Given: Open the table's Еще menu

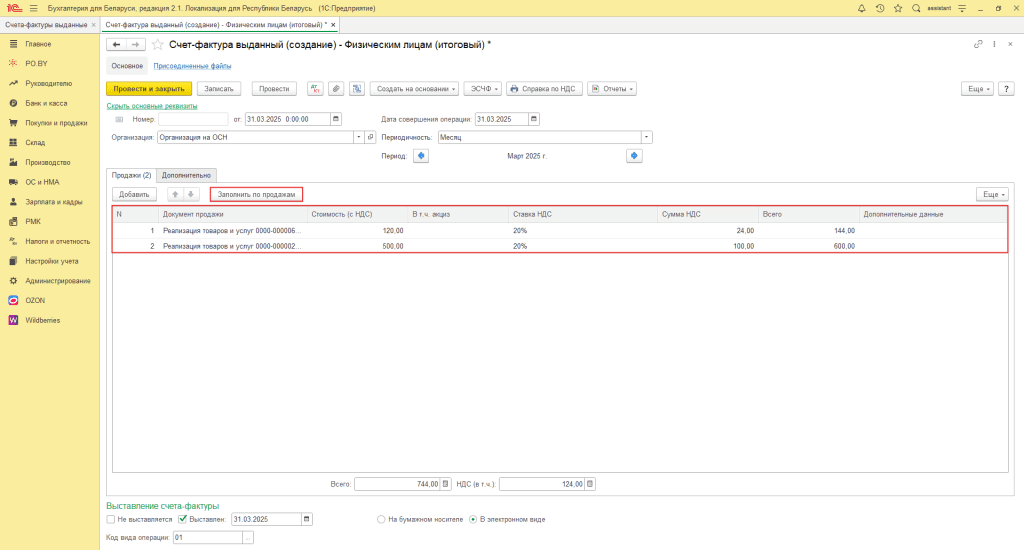Looking at the screenshot, I should pyautogui.click(x=993, y=195).
